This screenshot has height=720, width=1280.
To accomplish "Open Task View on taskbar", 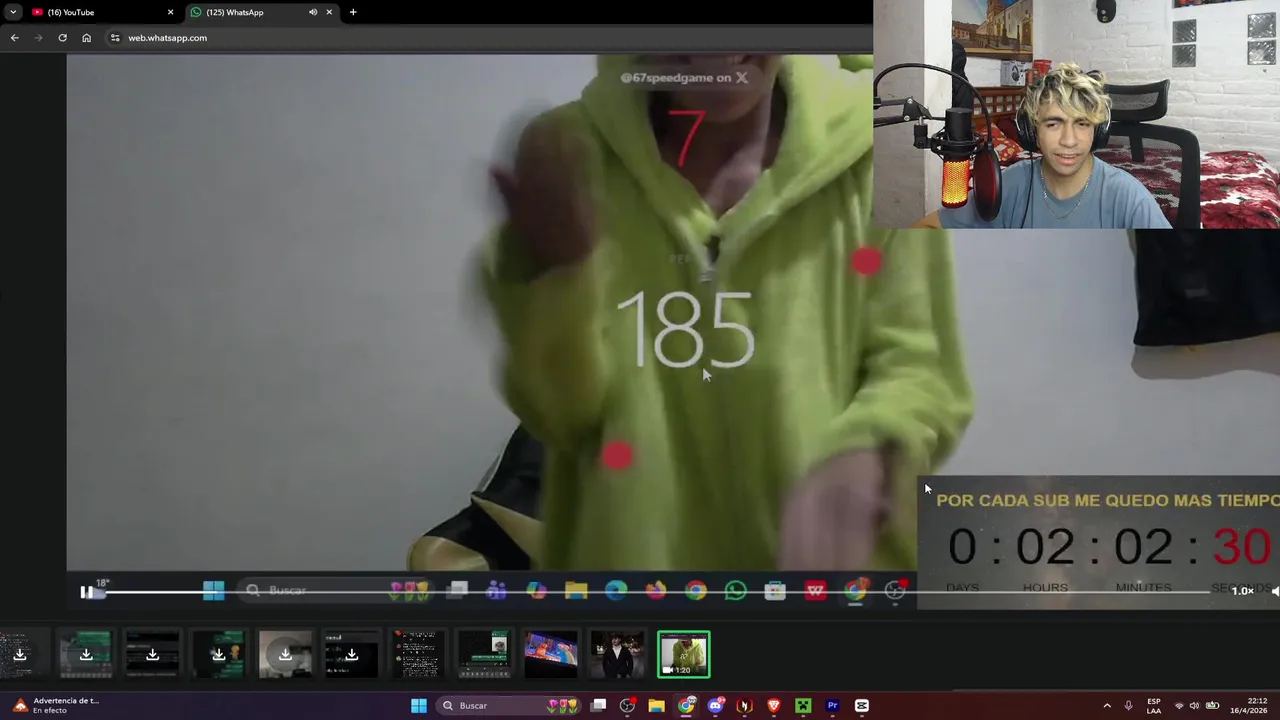I will [598, 706].
